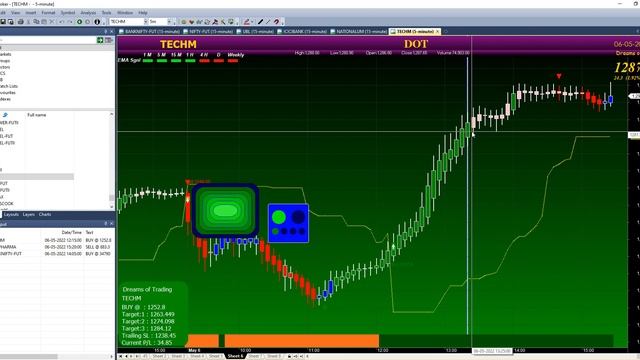This screenshot has width=640, height=360.
Task: Close the TECHM chart tab
Action: click(438, 31)
